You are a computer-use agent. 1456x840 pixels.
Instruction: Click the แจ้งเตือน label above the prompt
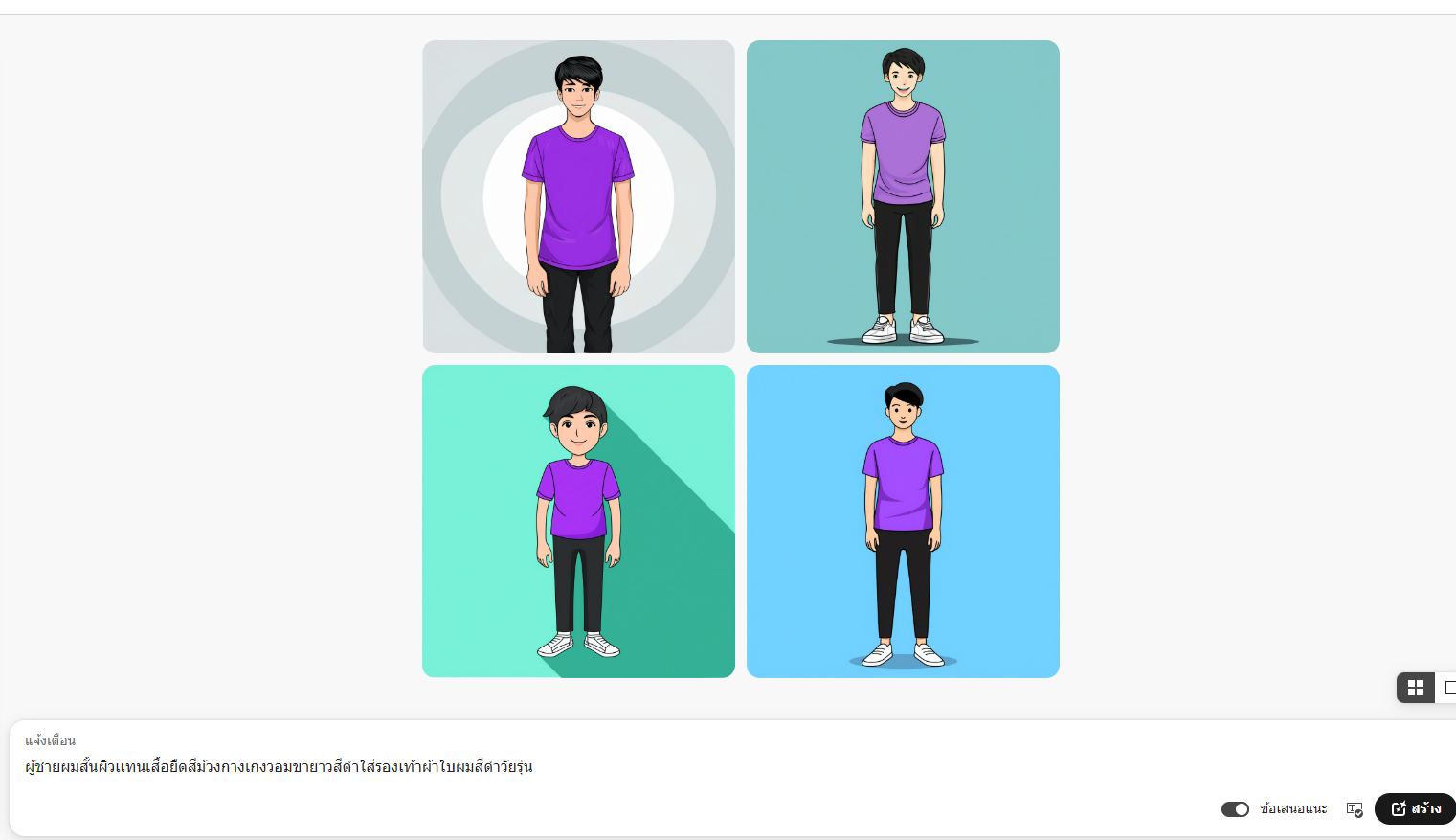[x=50, y=740]
